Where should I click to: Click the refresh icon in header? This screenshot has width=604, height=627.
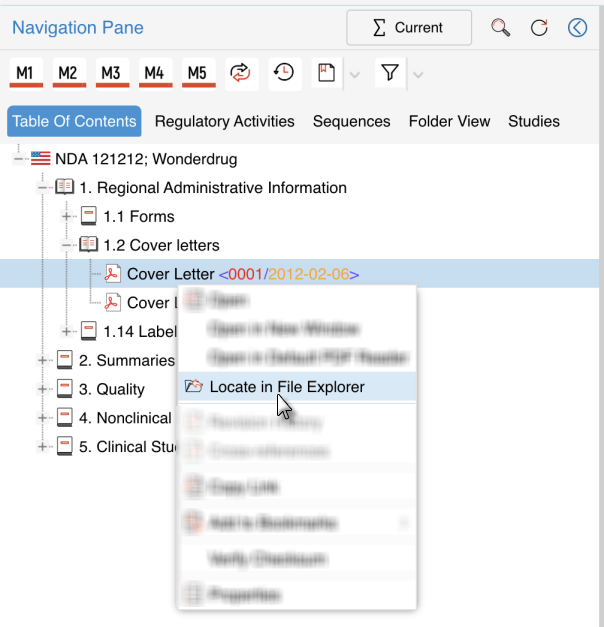(x=539, y=28)
